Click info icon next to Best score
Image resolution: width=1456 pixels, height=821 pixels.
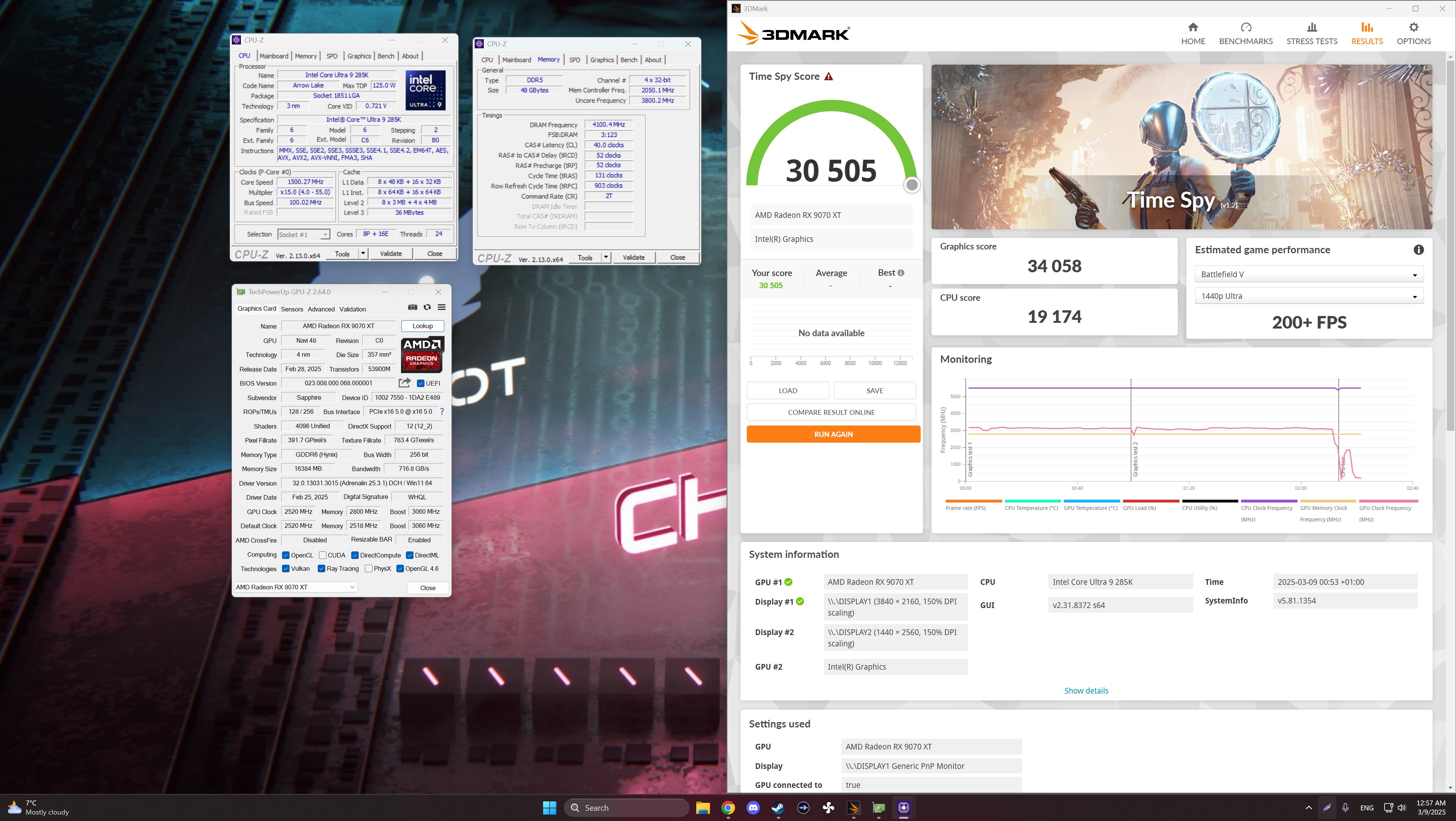901,273
